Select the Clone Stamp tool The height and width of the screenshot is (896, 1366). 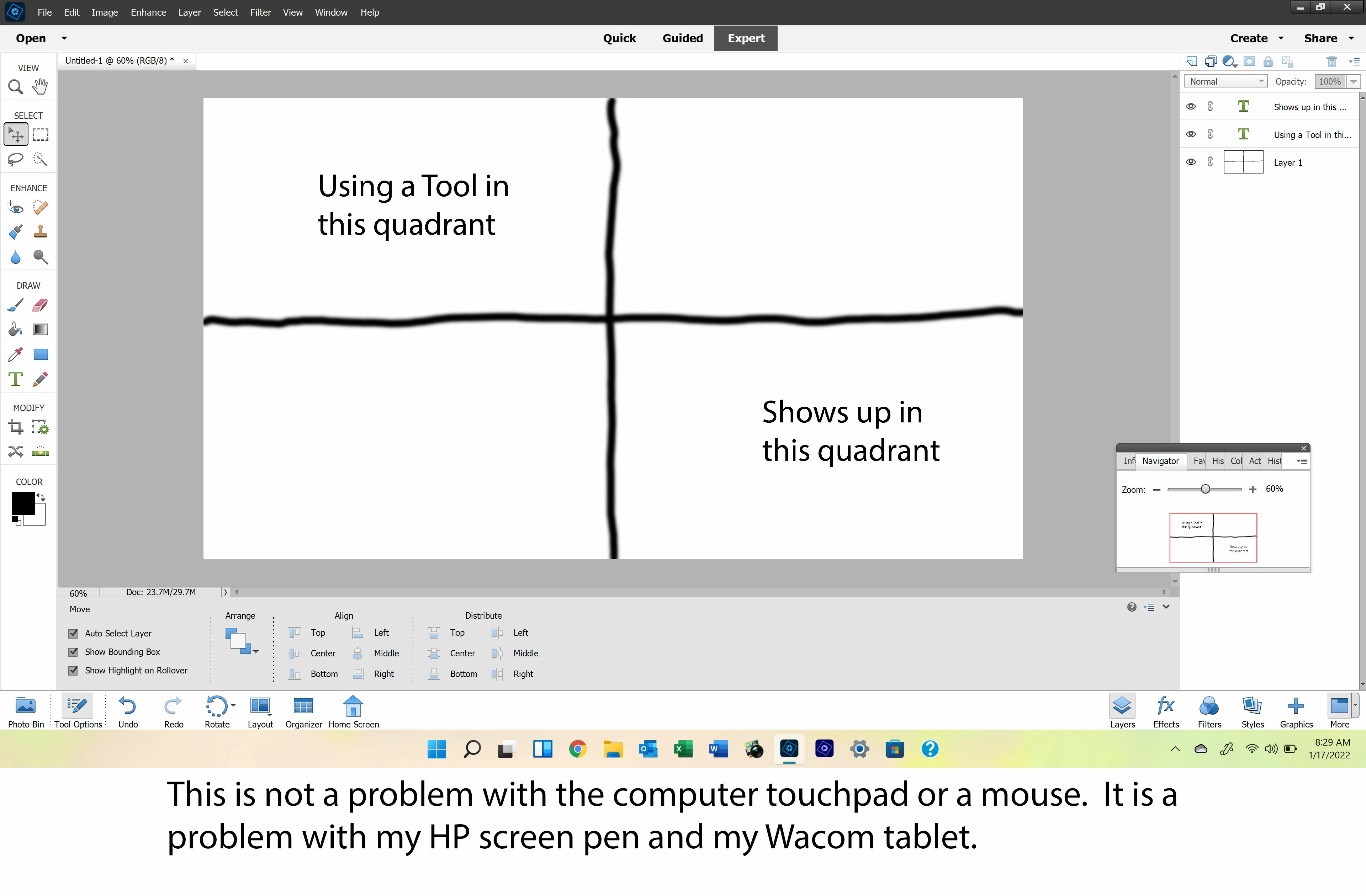[40, 232]
